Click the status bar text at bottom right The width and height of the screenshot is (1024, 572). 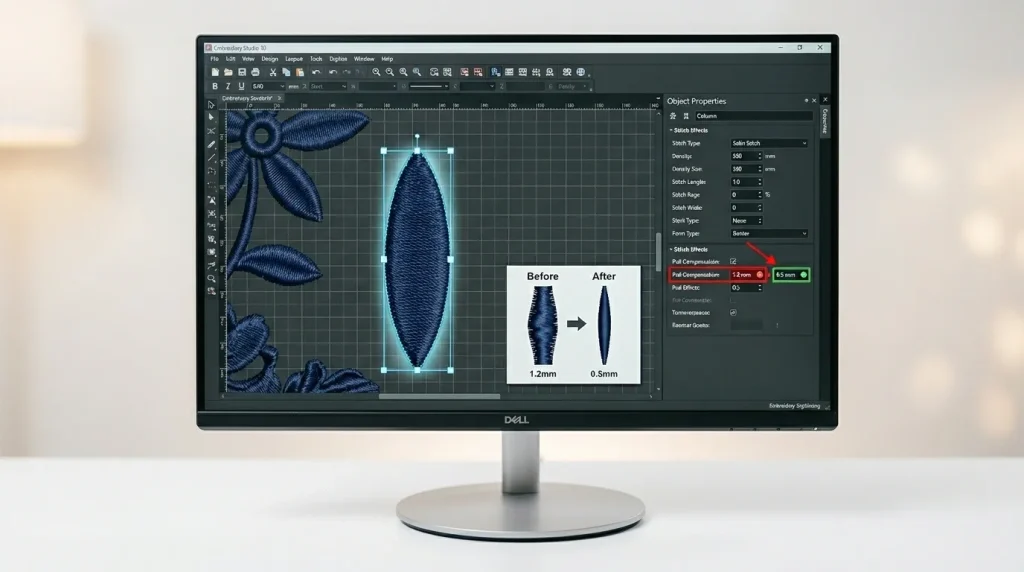tap(794, 405)
